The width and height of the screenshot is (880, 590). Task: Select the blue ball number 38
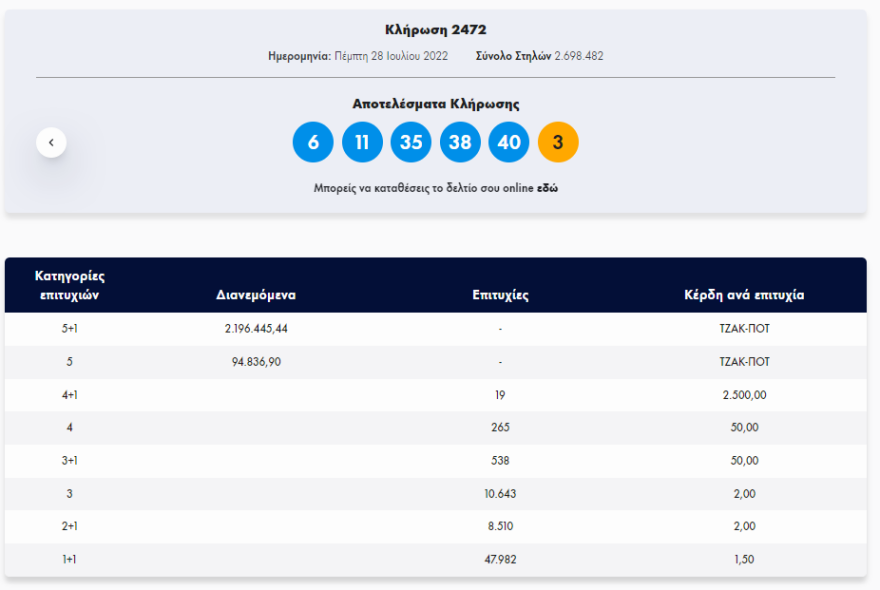460,142
